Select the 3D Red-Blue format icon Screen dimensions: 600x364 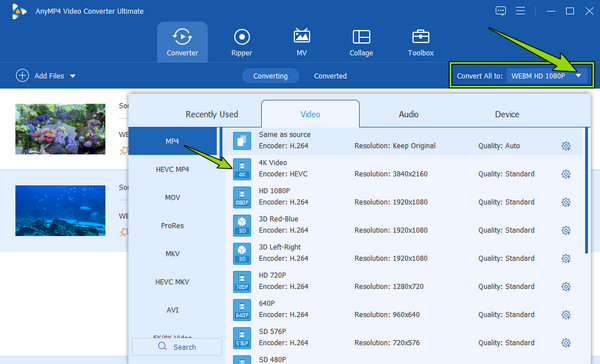242,225
